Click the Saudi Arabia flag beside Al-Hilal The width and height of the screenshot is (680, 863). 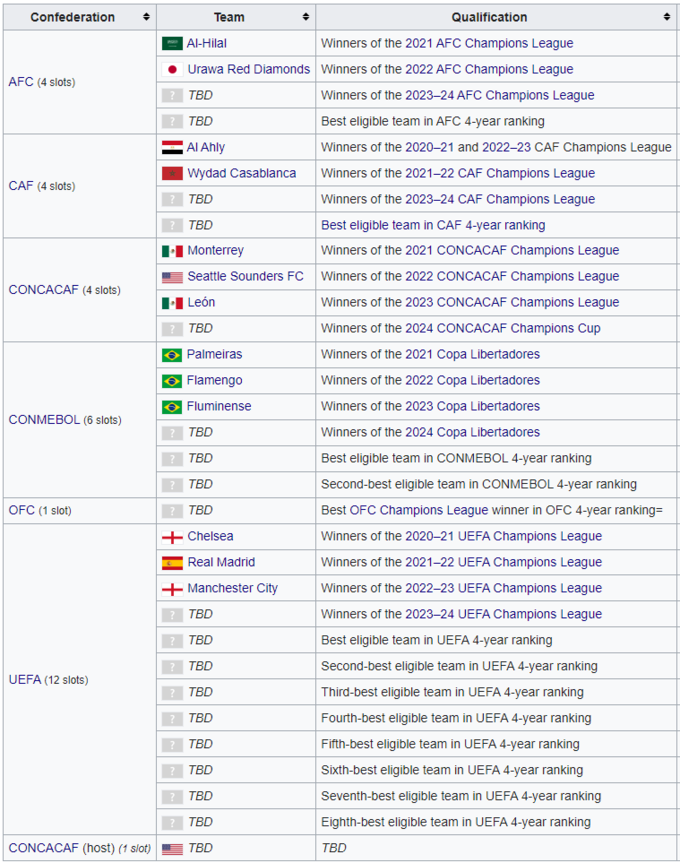[x=172, y=44]
